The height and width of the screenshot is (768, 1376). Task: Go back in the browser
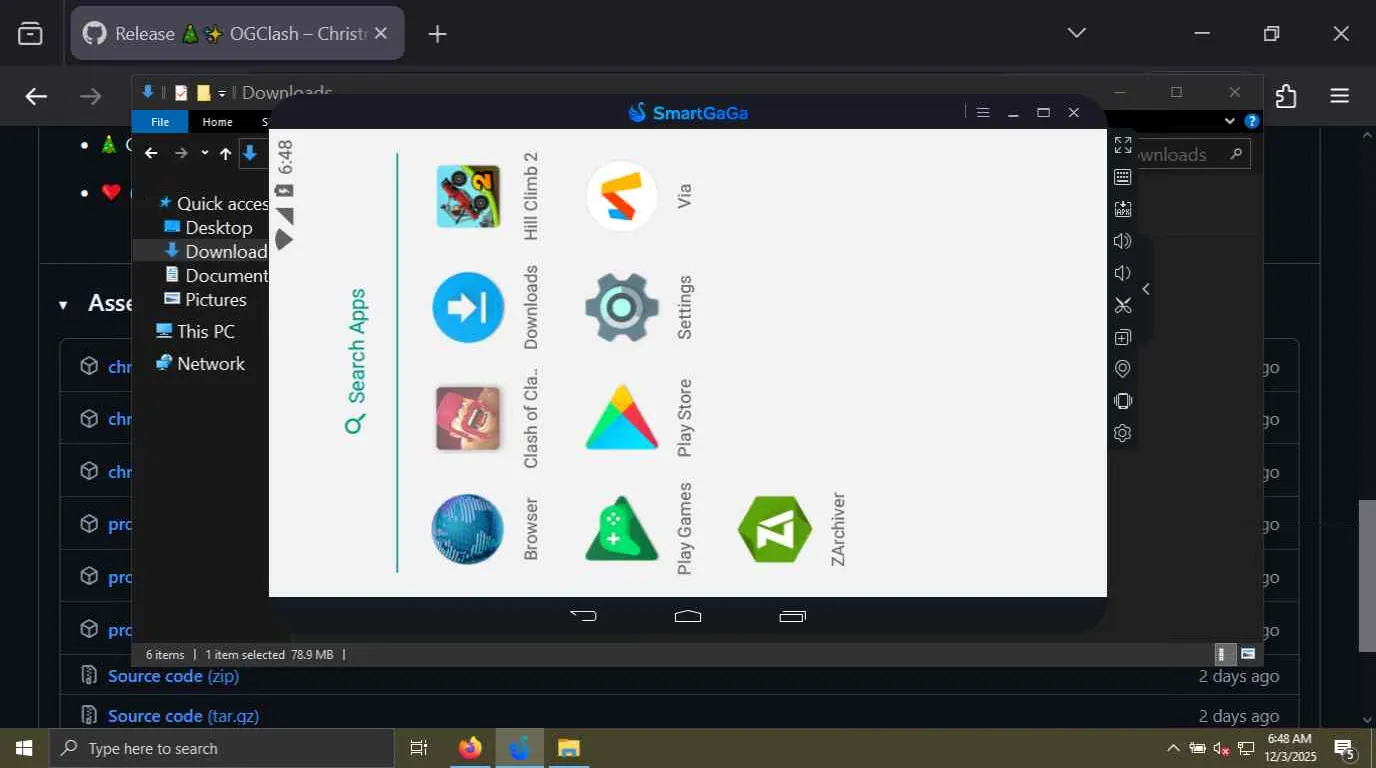[x=36, y=96]
